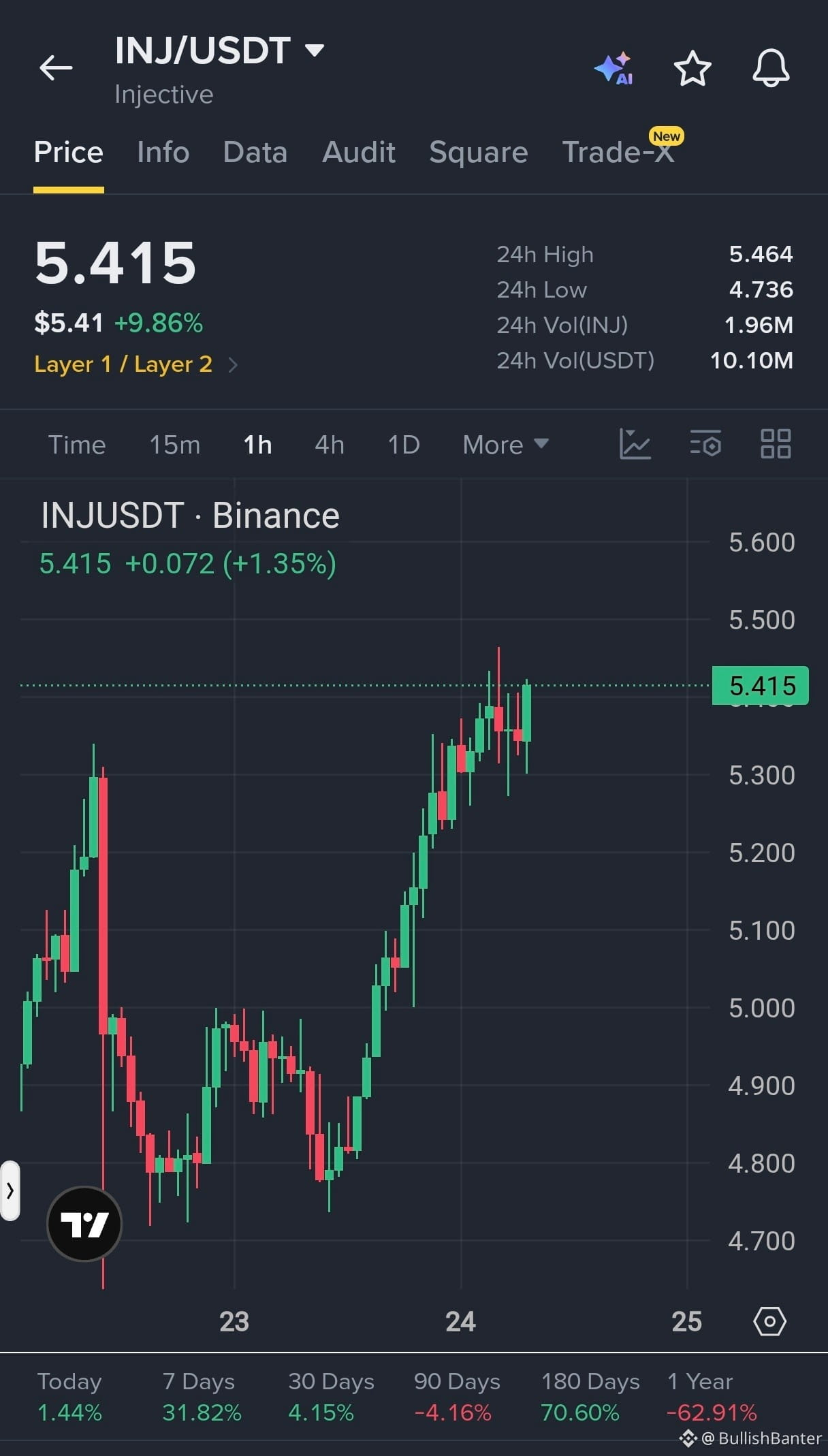Viewport: 828px width, 1456px height.
Task: Tap the 1 Year -62.91% performance
Action: (712, 1397)
